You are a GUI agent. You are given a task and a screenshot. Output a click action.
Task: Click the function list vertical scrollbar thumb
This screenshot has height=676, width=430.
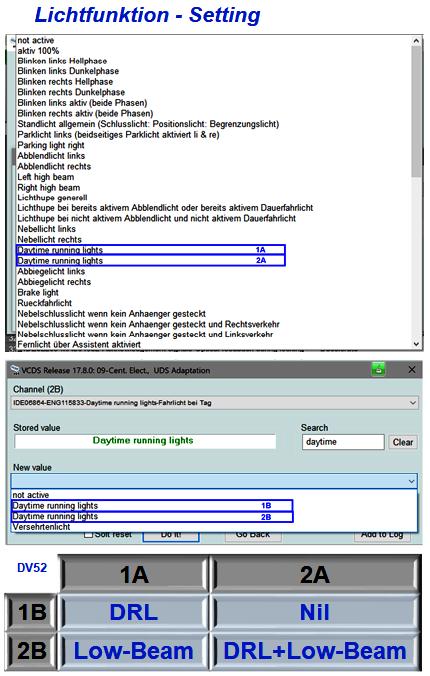416,111
